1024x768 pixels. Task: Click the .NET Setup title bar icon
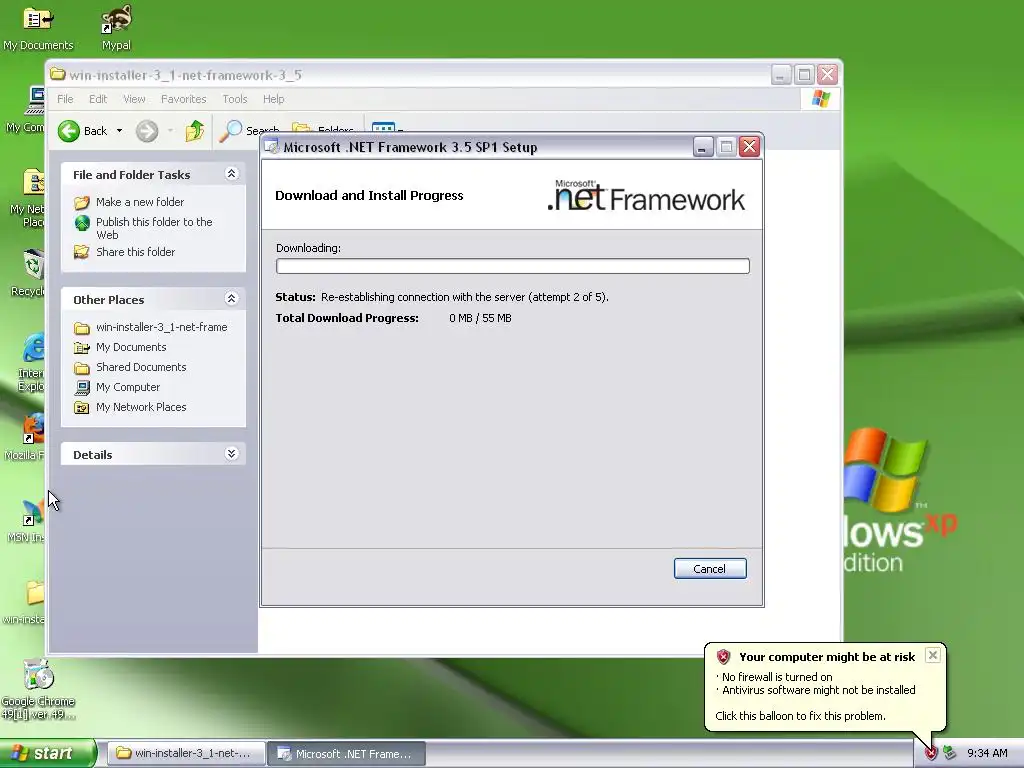click(x=272, y=147)
